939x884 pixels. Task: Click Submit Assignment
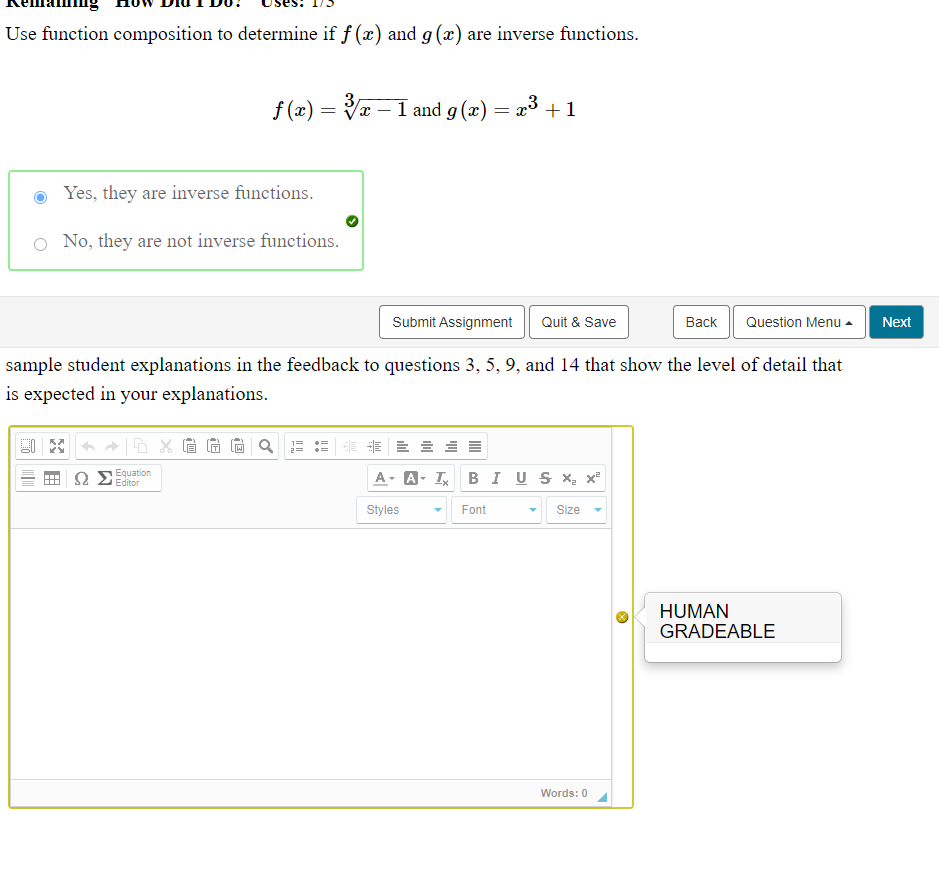click(x=452, y=322)
